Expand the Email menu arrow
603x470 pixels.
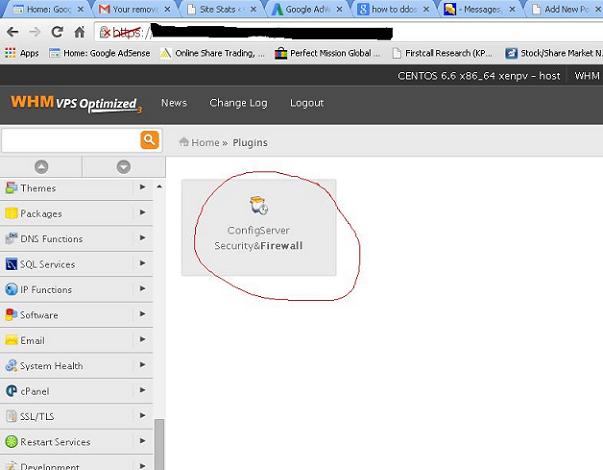142,339
